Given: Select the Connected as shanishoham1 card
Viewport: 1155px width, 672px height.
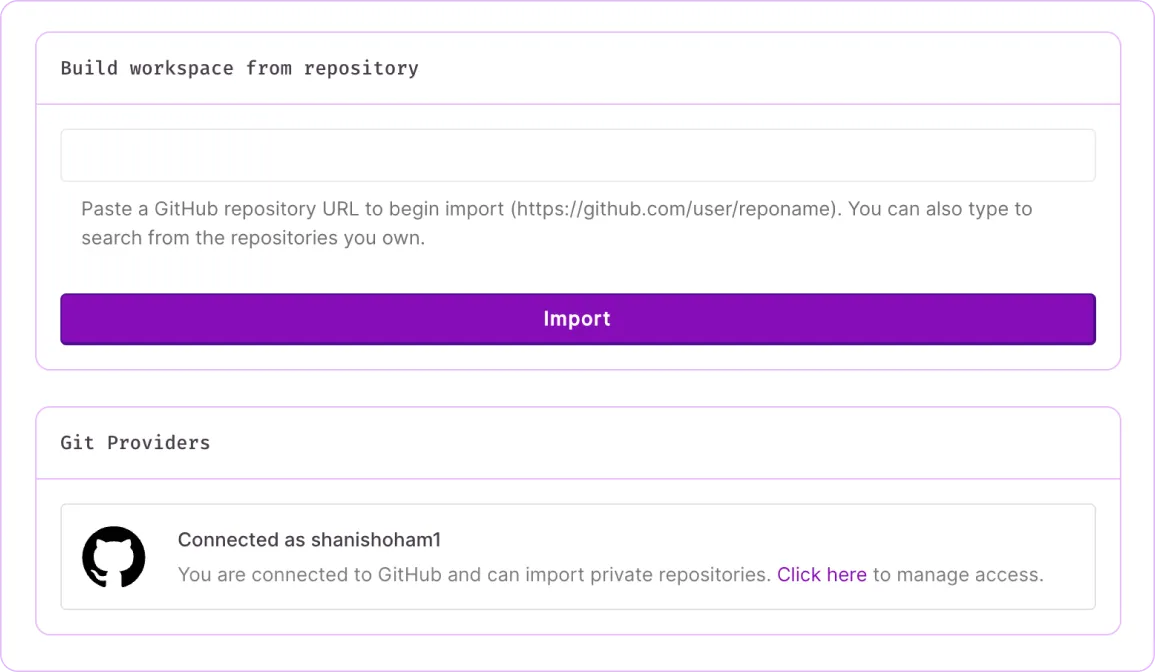Looking at the screenshot, I should (577, 555).
